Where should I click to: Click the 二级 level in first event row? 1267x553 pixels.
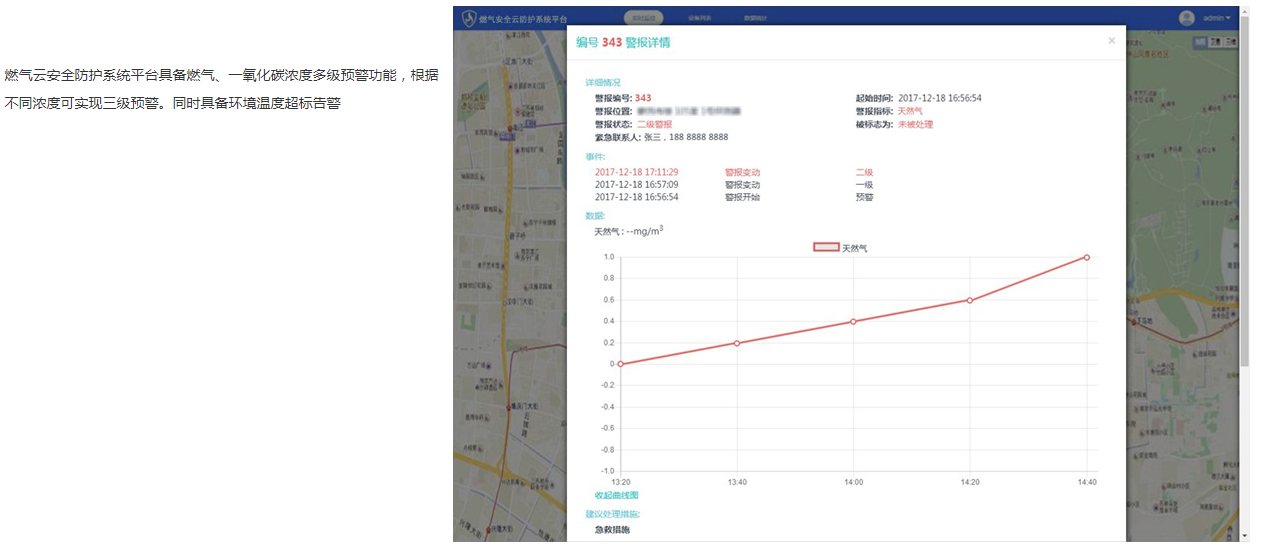pos(864,172)
